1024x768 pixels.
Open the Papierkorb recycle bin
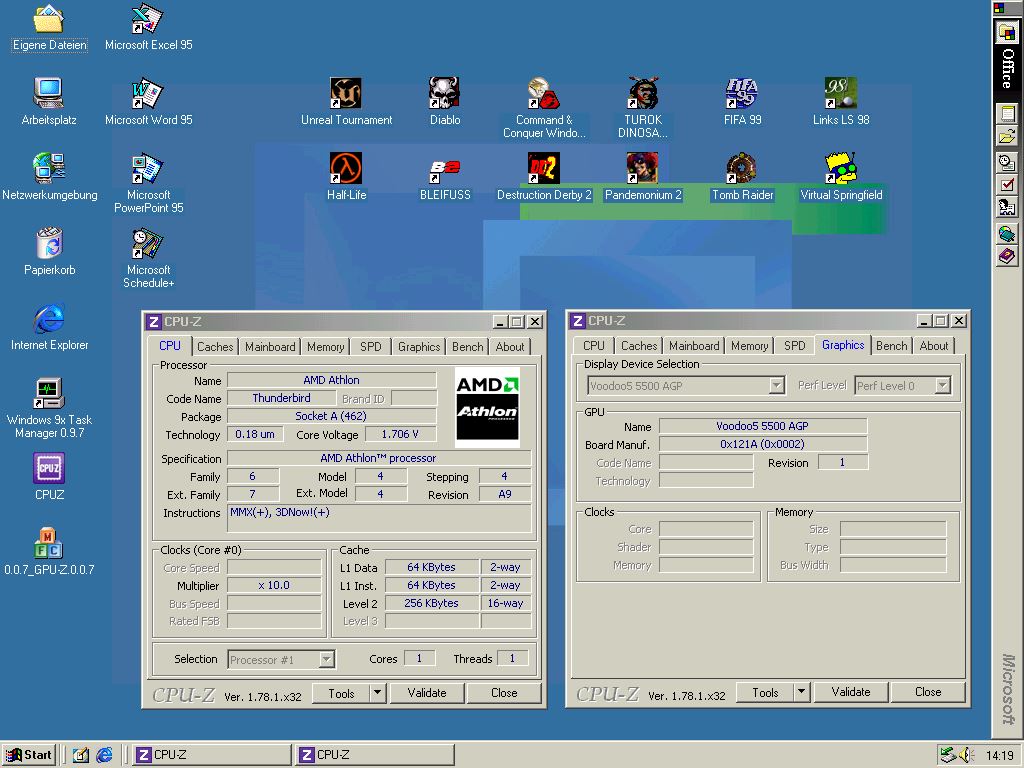click(x=49, y=244)
